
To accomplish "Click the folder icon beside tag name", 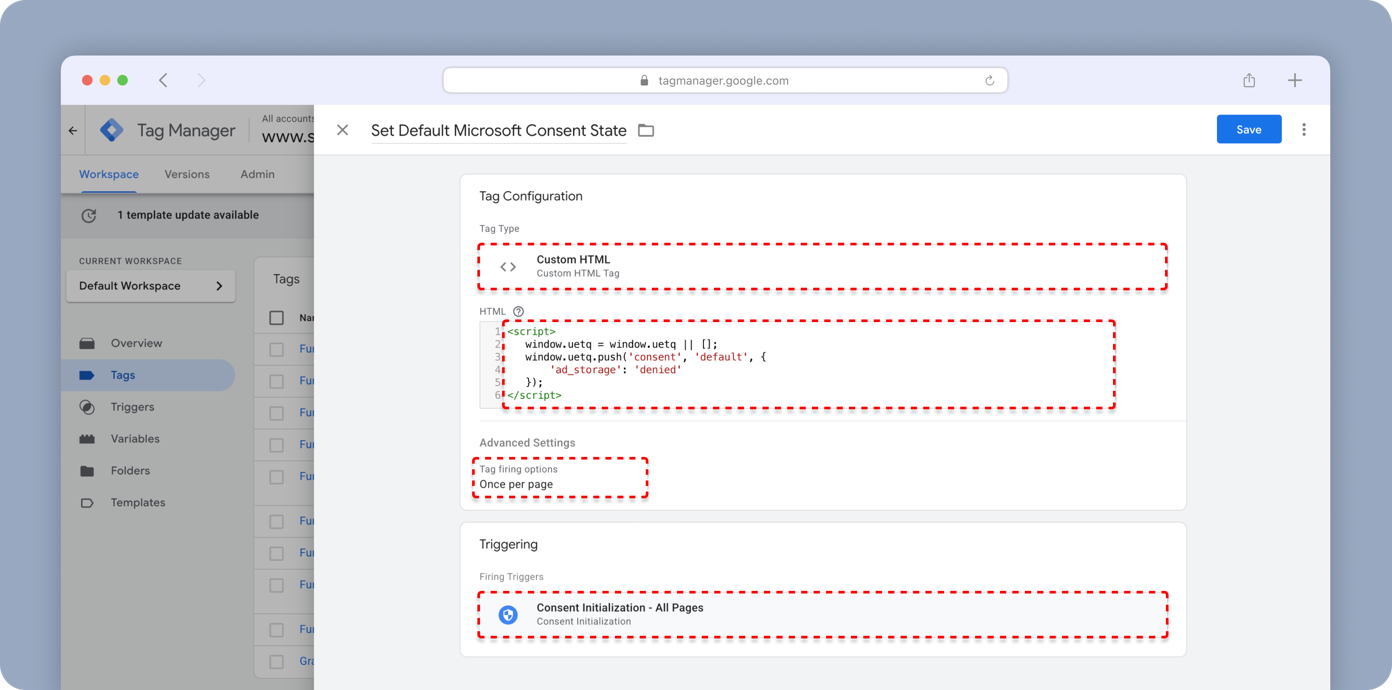I will coord(646,130).
